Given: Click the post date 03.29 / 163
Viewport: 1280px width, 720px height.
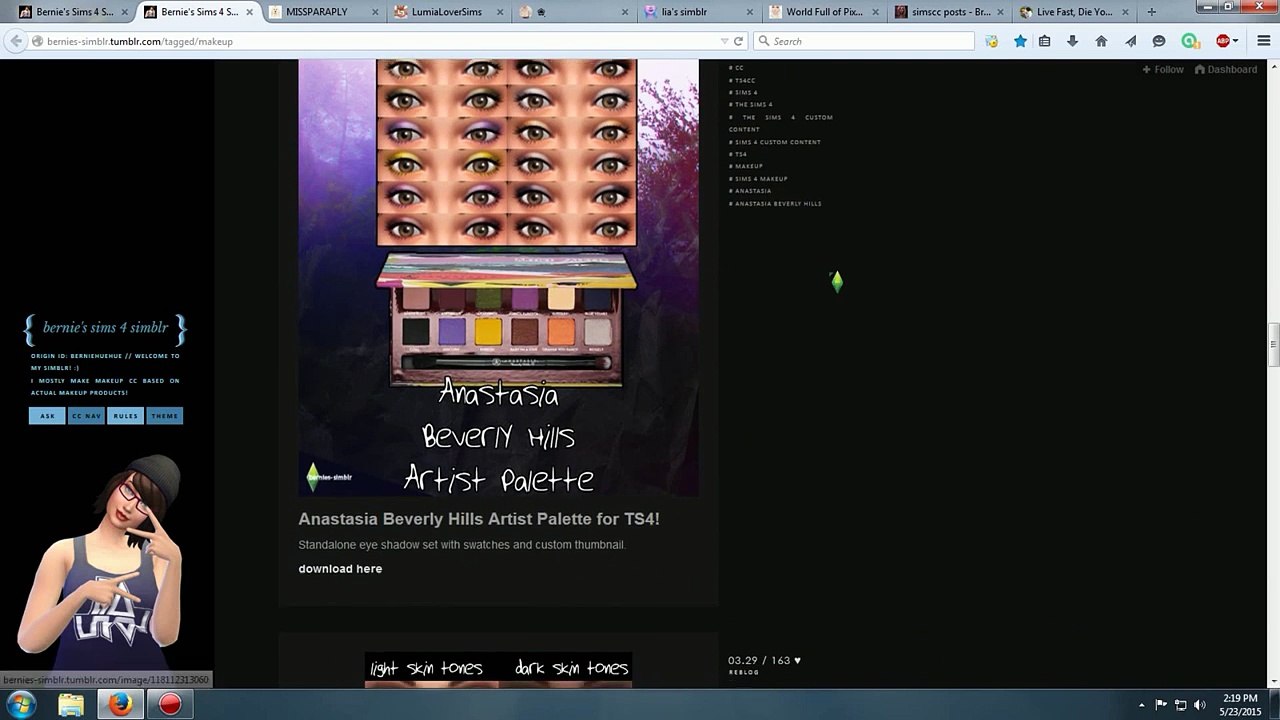Looking at the screenshot, I should tap(759, 660).
